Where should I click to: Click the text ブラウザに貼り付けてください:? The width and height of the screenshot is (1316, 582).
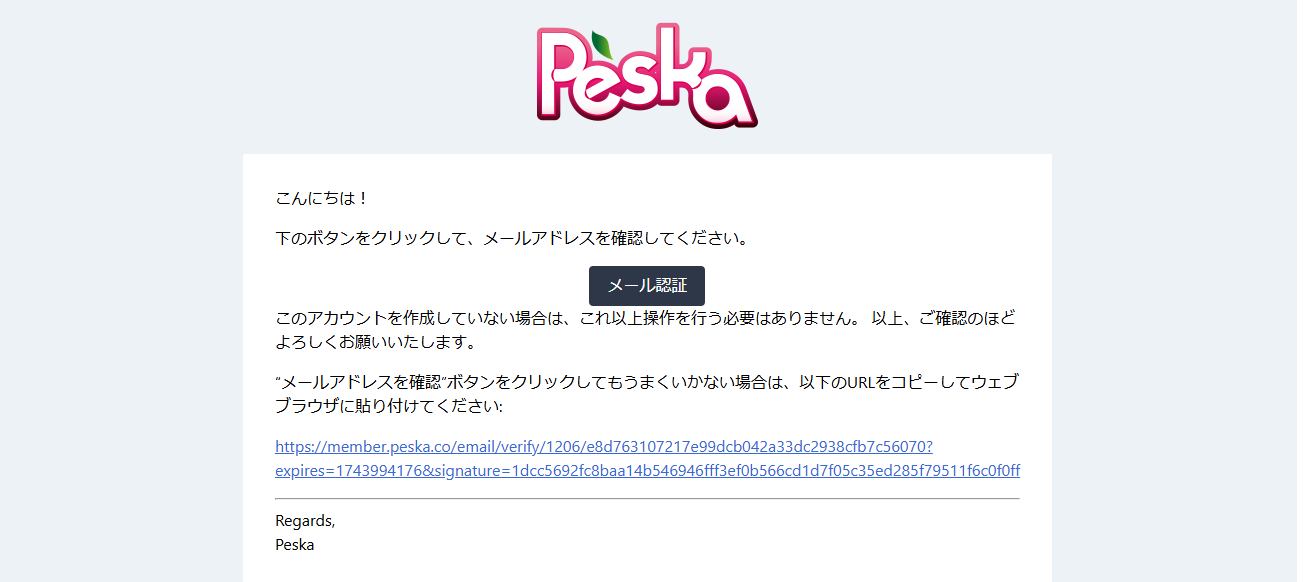pos(389,407)
